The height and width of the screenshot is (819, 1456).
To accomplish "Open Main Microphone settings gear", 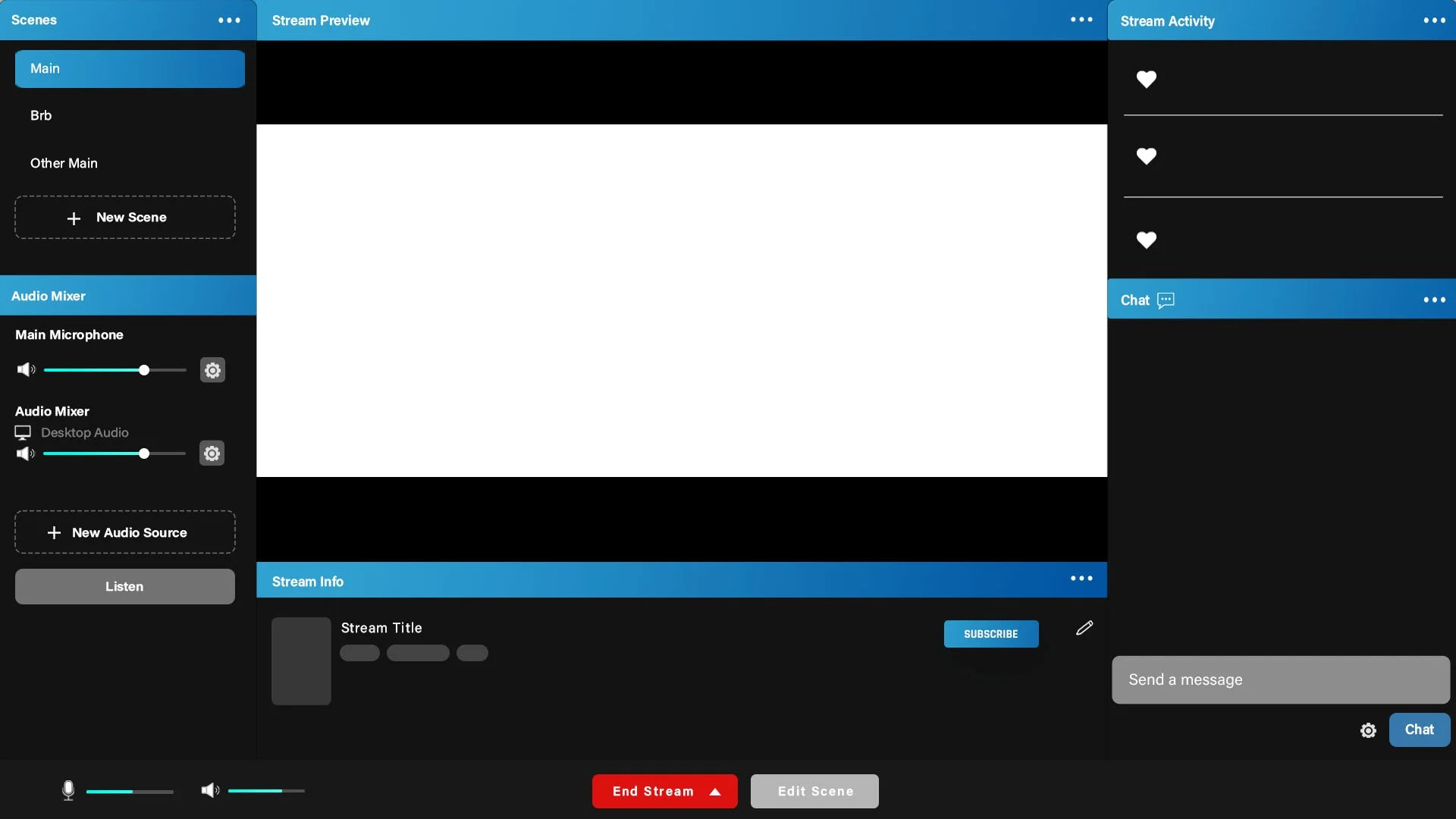I will click(212, 370).
